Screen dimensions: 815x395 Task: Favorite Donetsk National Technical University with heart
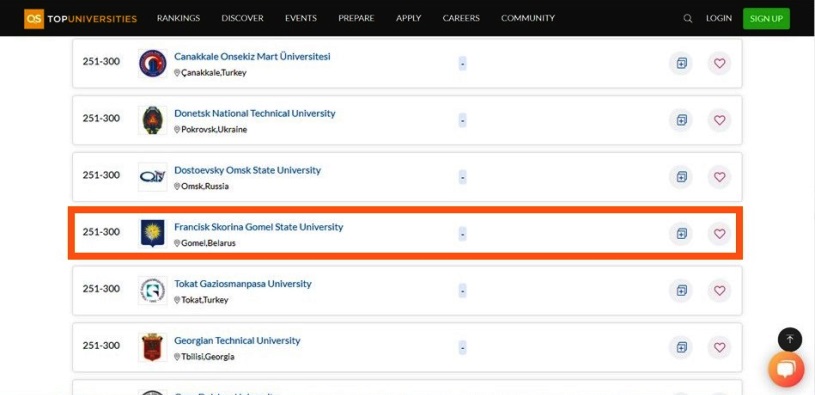pos(719,120)
